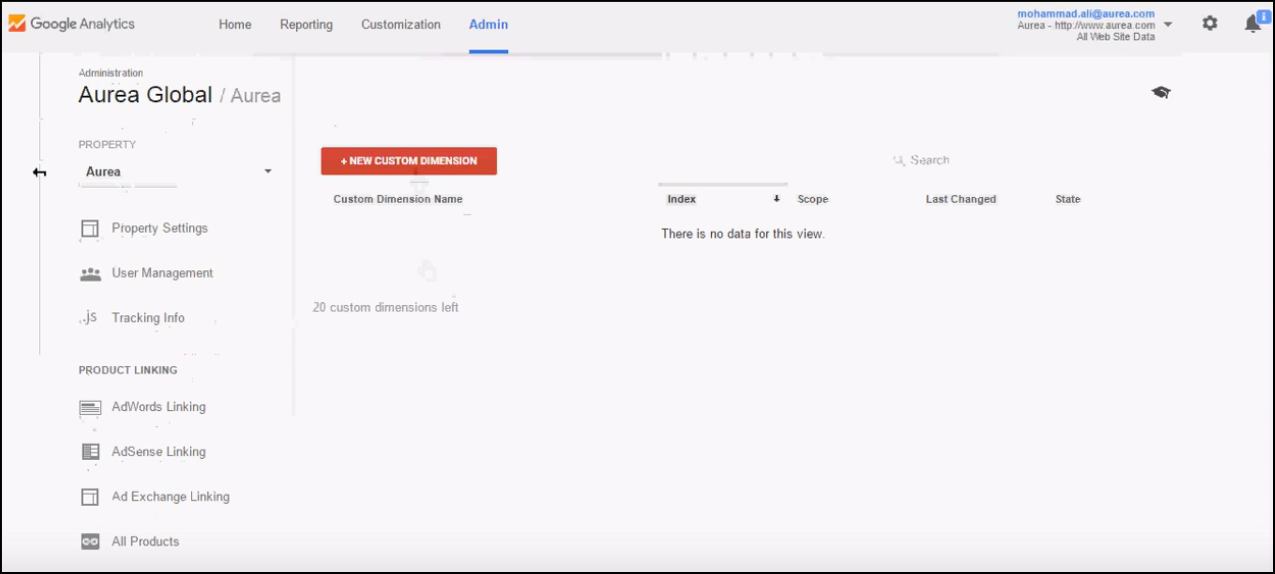Click the Google Analytics logo

[71, 24]
